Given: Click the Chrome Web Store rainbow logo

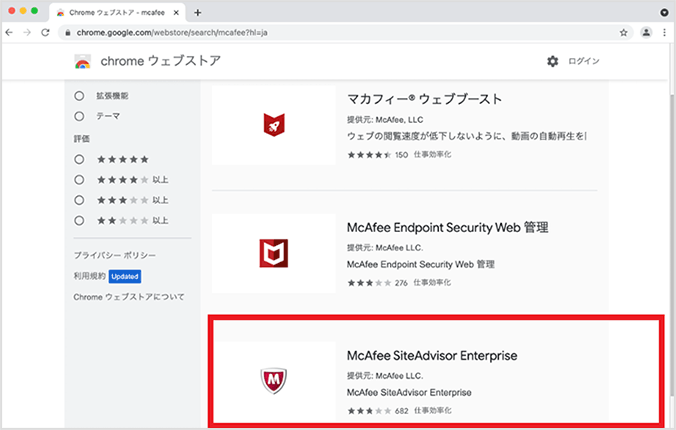Looking at the screenshot, I should (82, 62).
